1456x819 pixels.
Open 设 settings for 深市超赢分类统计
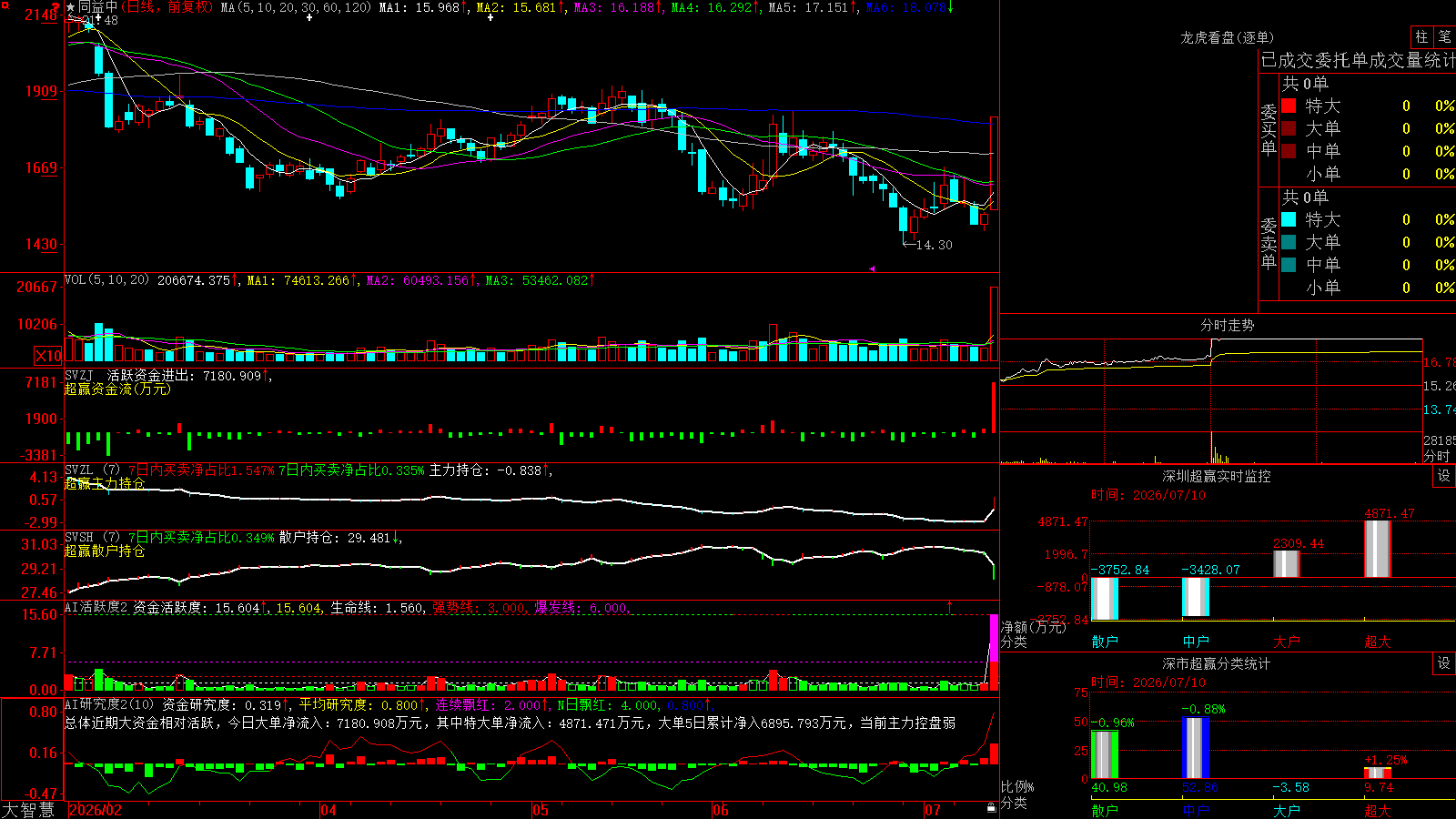pyautogui.click(x=1444, y=663)
